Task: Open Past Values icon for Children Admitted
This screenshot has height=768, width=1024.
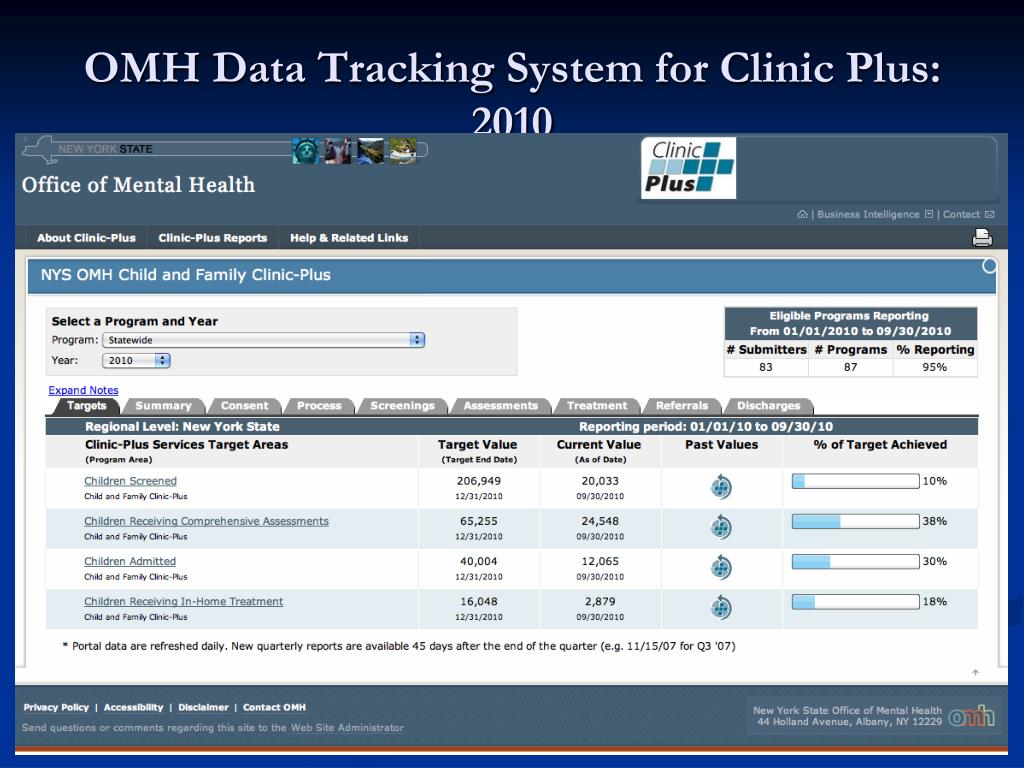Action: pyautogui.click(x=721, y=568)
